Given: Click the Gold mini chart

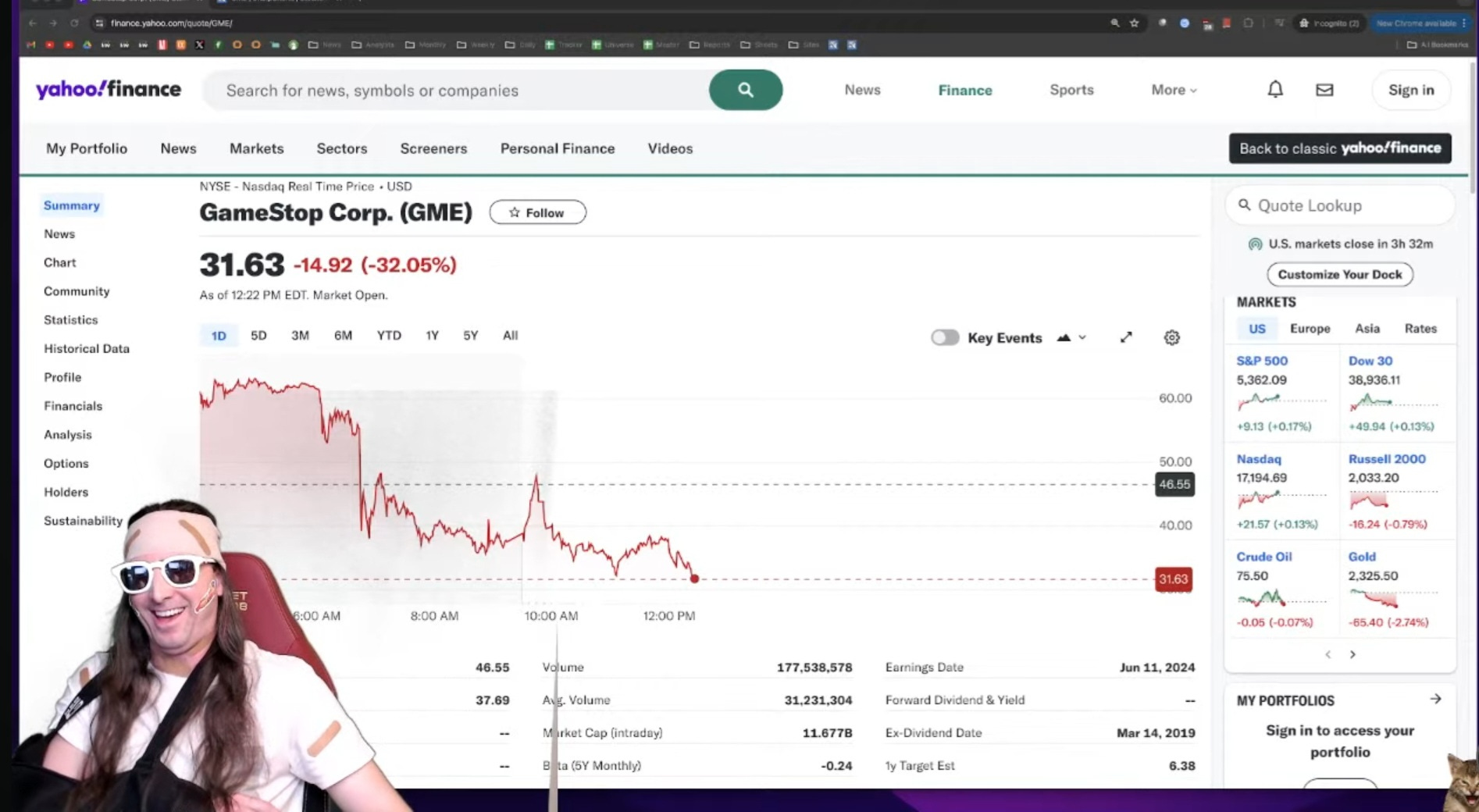Looking at the screenshot, I should [x=1393, y=598].
